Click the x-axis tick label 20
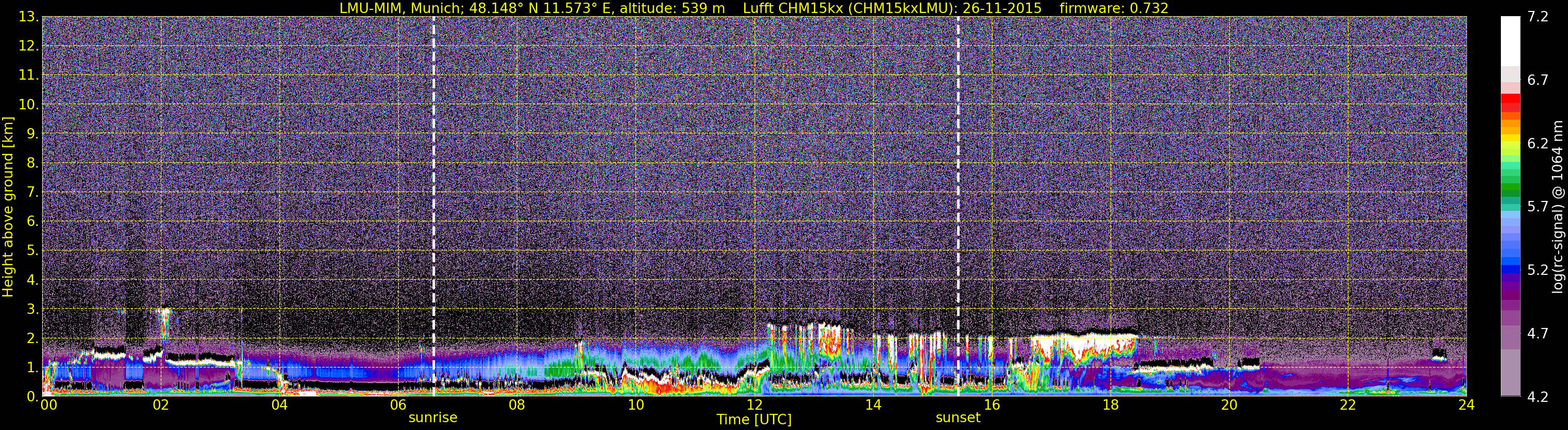Viewport: 1568px width, 430px height. coord(1229,406)
